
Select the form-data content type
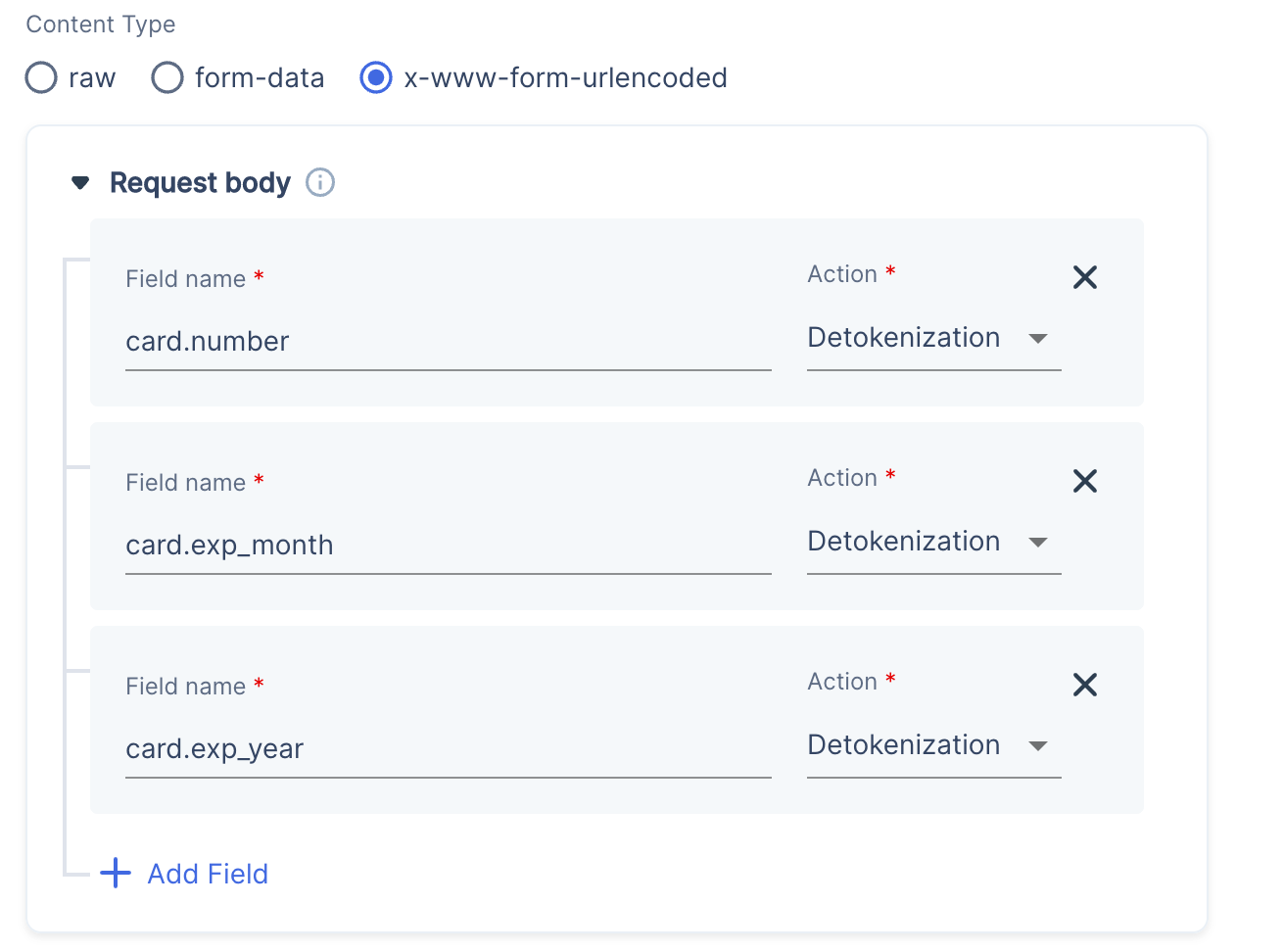(x=166, y=77)
